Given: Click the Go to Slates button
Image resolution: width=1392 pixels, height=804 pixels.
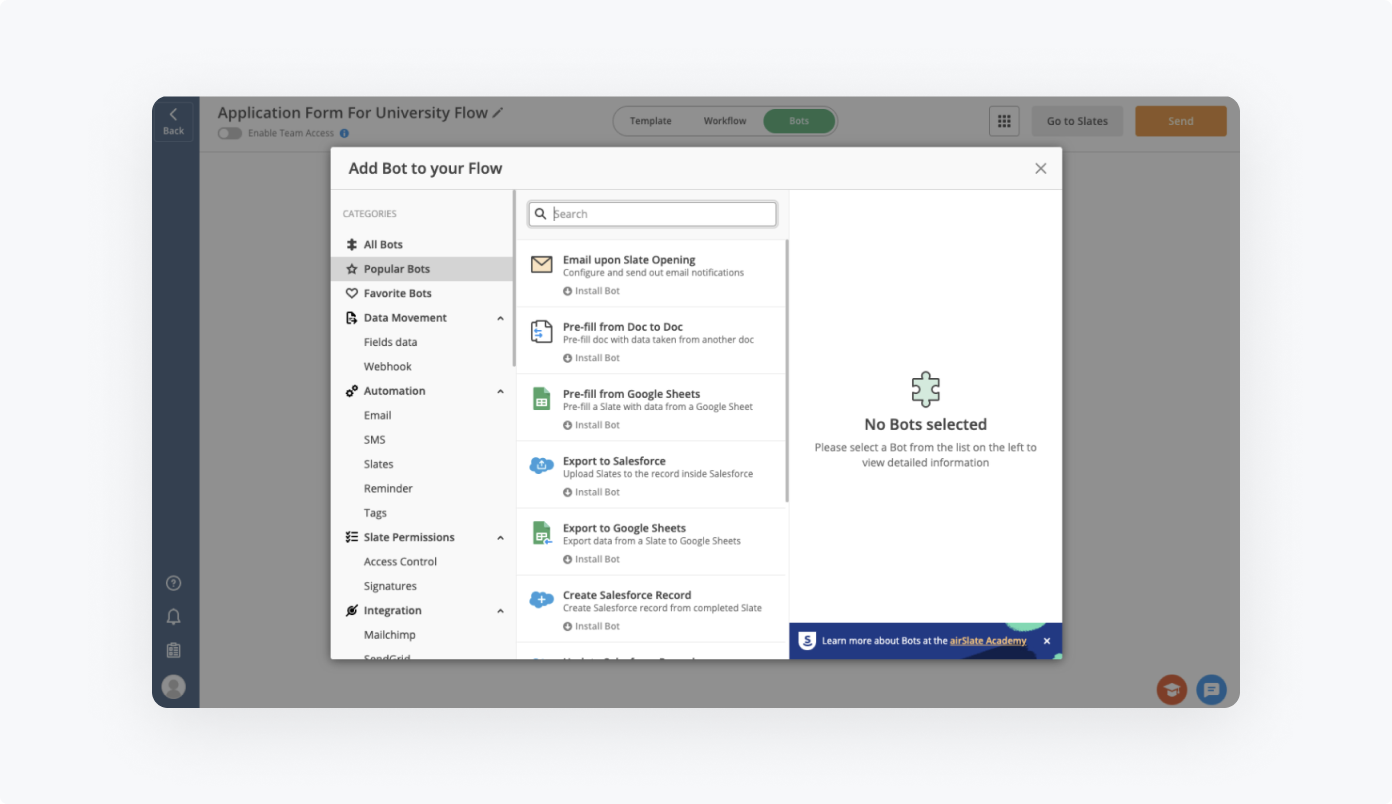Looking at the screenshot, I should tap(1077, 121).
